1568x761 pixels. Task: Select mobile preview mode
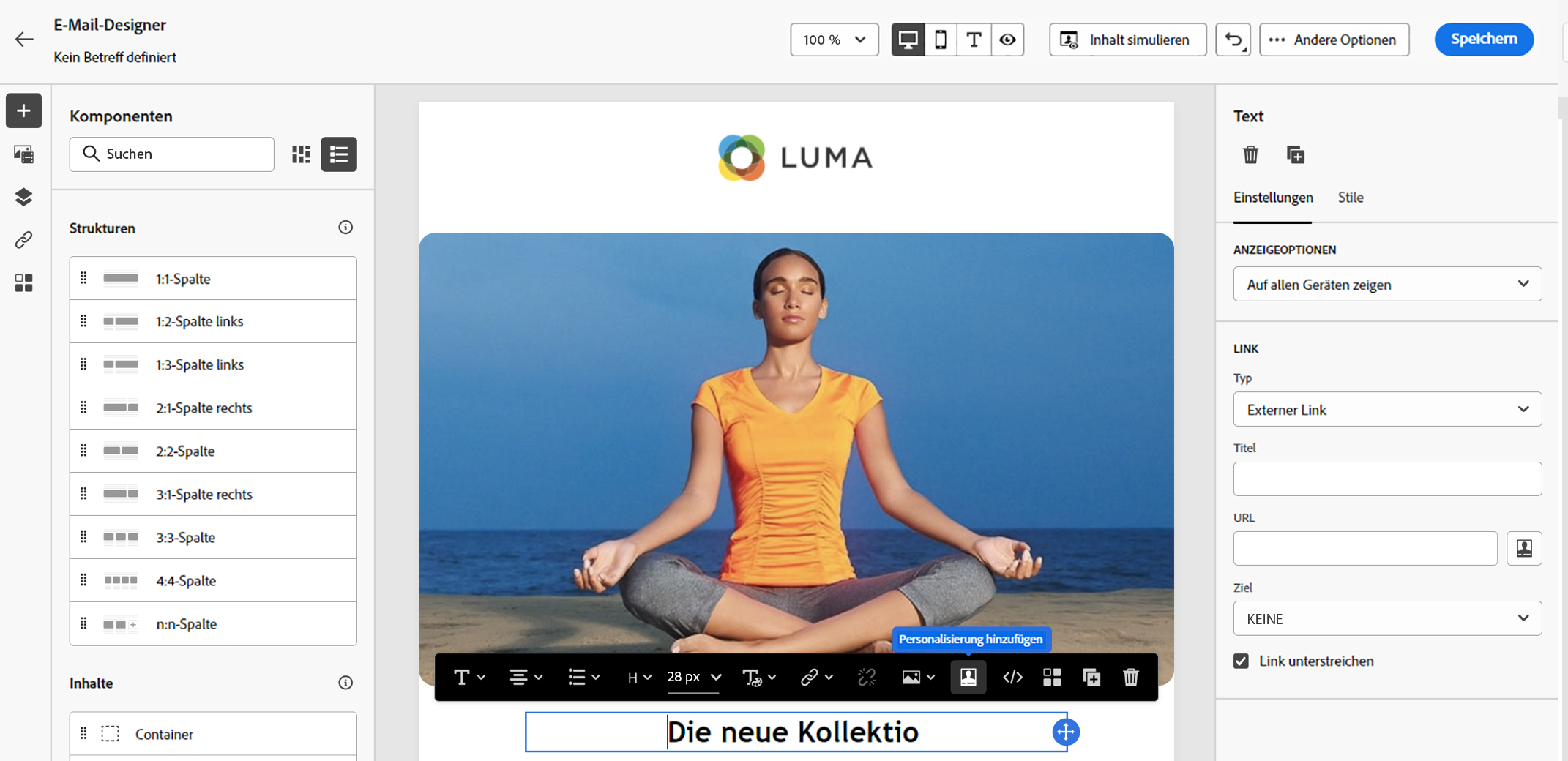941,40
